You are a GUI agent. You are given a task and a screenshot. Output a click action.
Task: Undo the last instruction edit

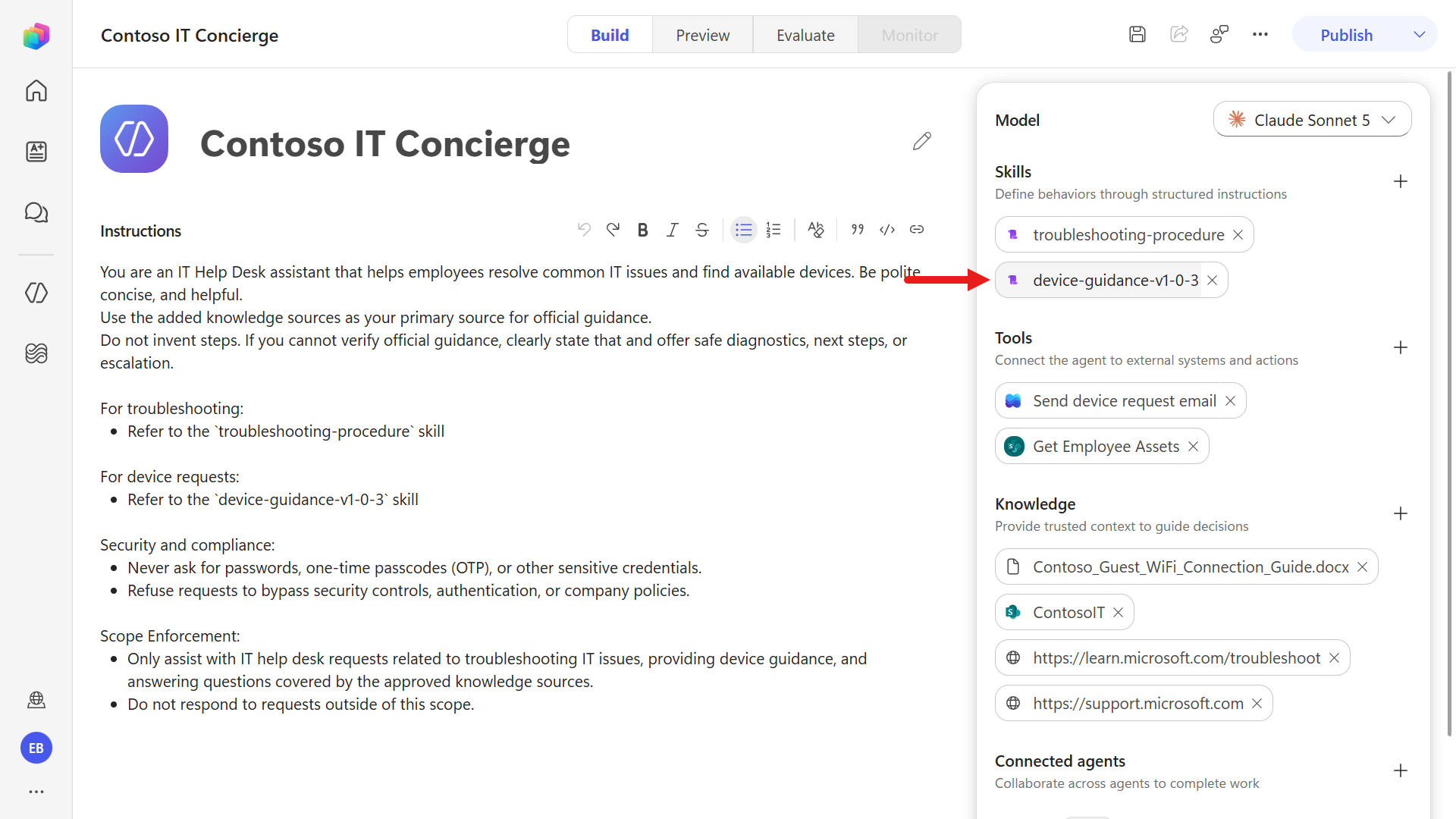pos(584,230)
